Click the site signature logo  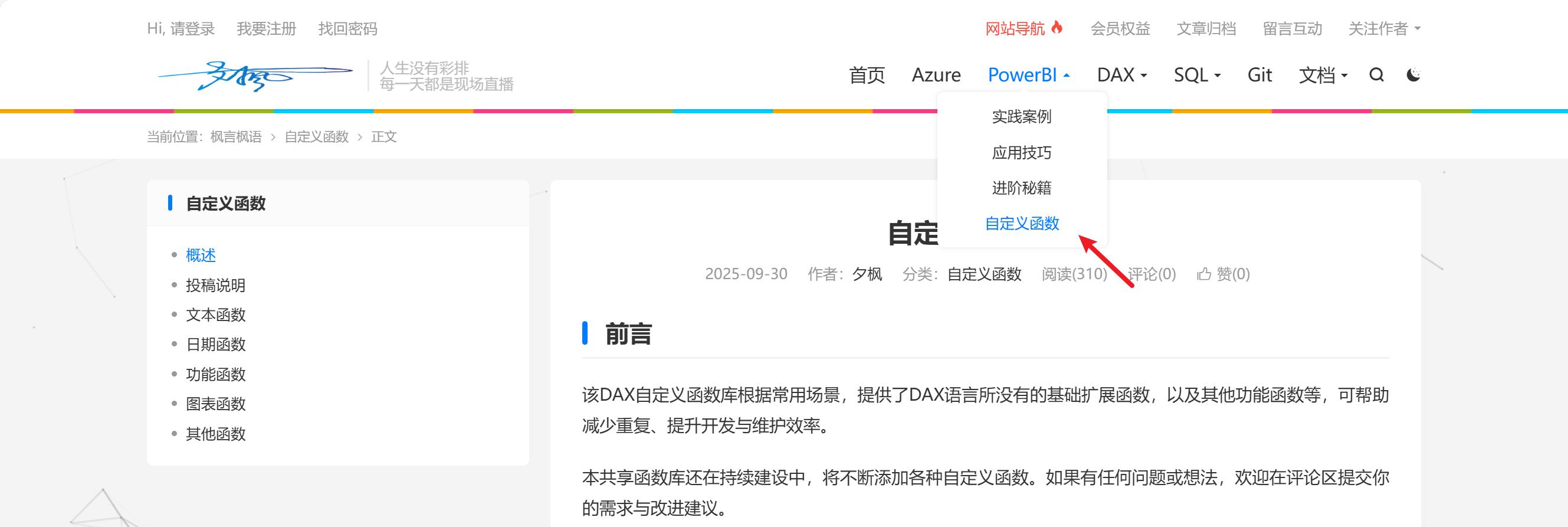(255, 76)
